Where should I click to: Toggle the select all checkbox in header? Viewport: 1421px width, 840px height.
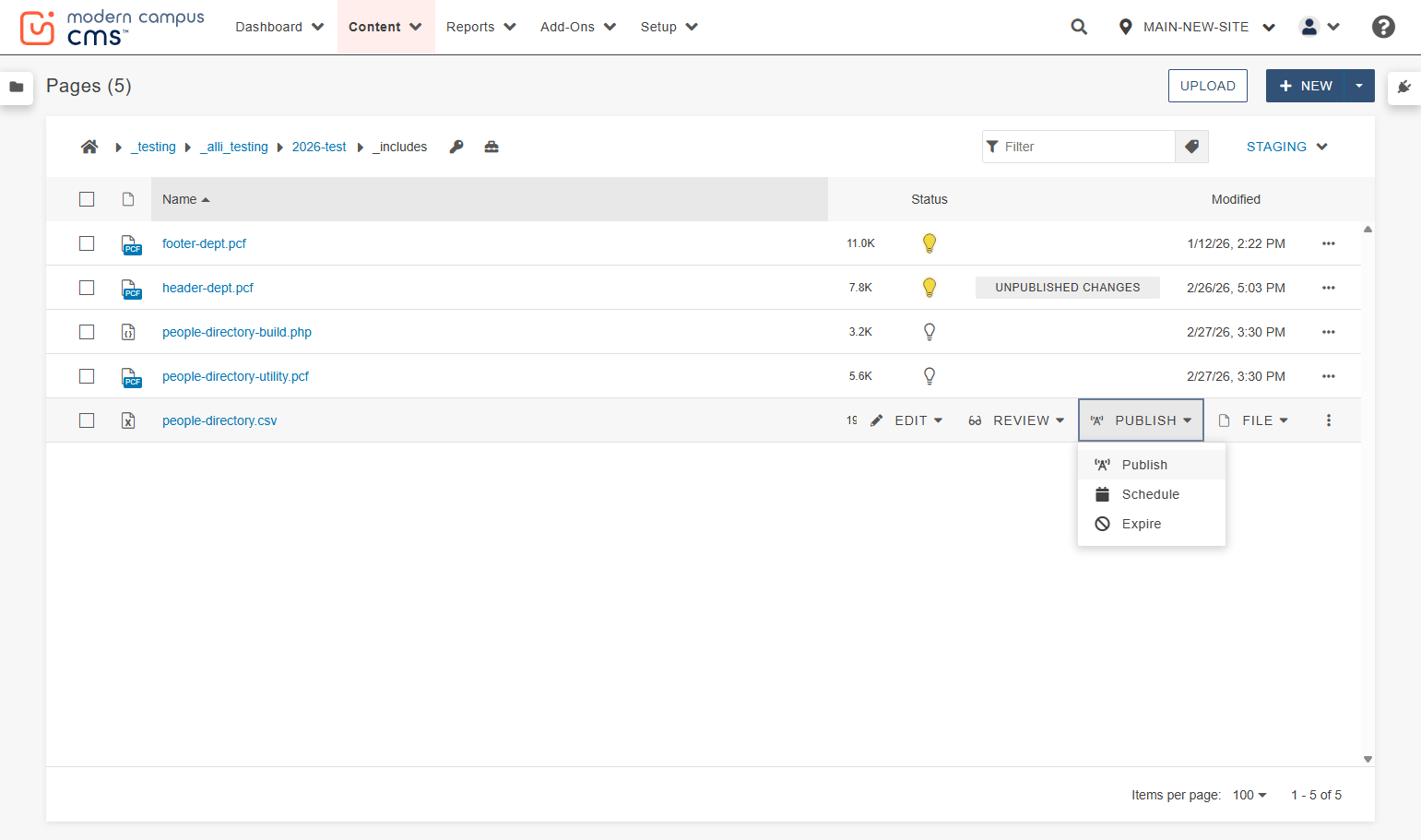tap(87, 199)
